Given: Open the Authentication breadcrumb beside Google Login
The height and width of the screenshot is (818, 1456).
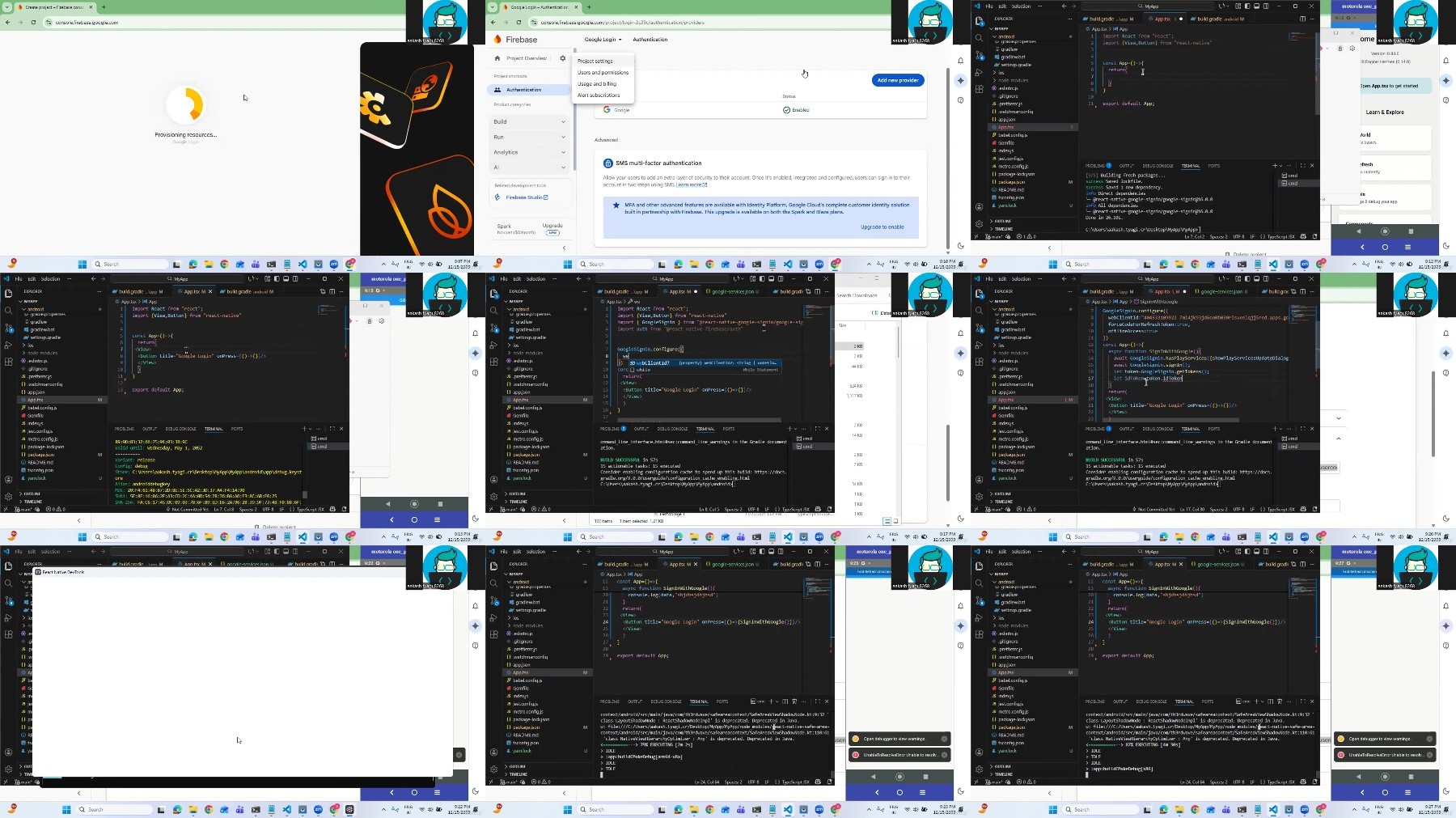Looking at the screenshot, I should tap(650, 40).
